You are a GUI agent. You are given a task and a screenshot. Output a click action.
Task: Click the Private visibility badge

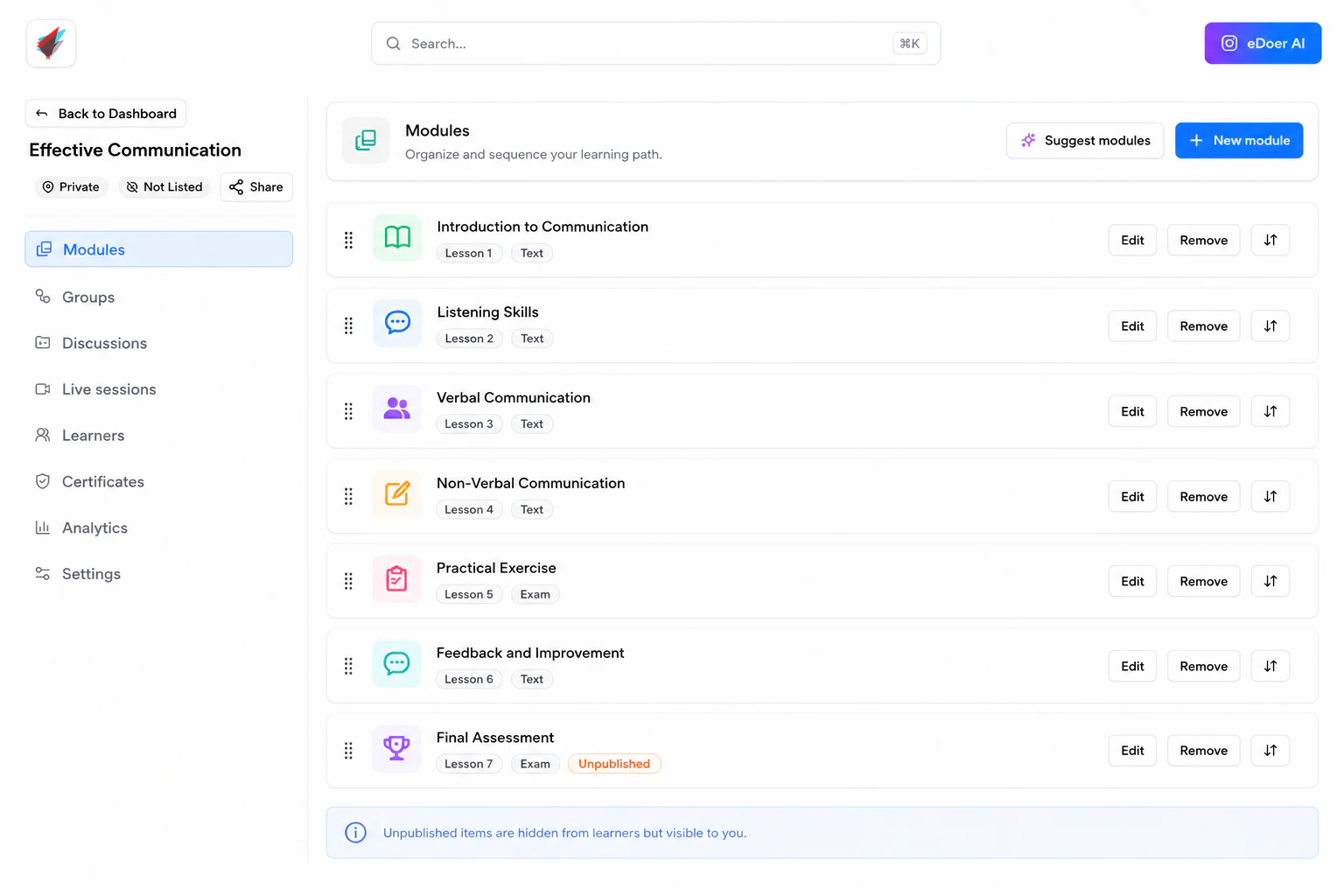pyautogui.click(x=71, y=187)
